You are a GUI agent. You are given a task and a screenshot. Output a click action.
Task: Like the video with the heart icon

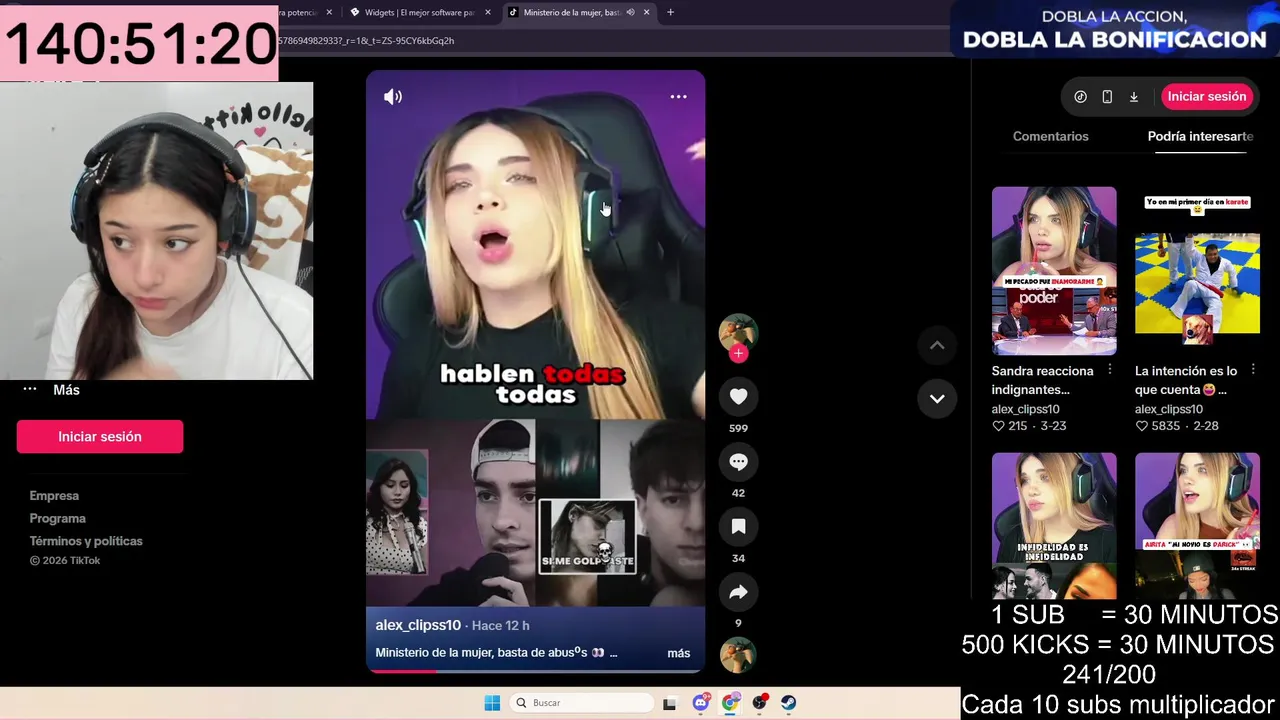(738, 397)
